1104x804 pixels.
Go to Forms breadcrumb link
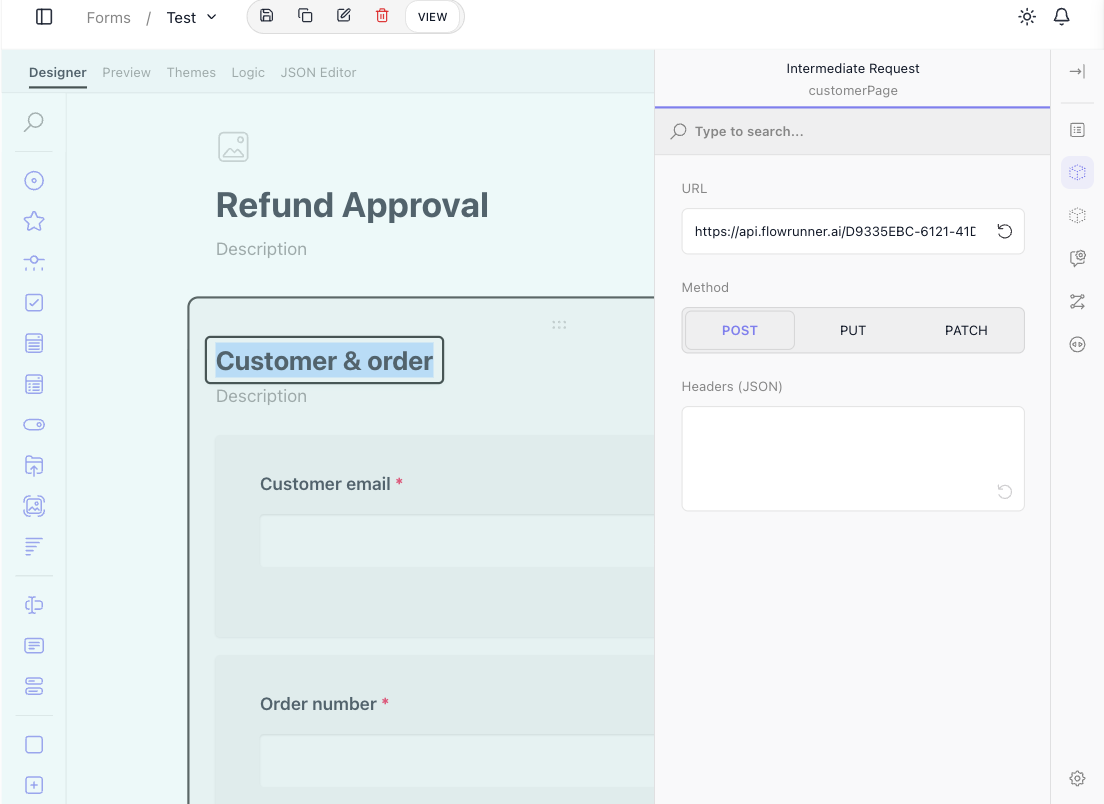(x=108, y=18)
